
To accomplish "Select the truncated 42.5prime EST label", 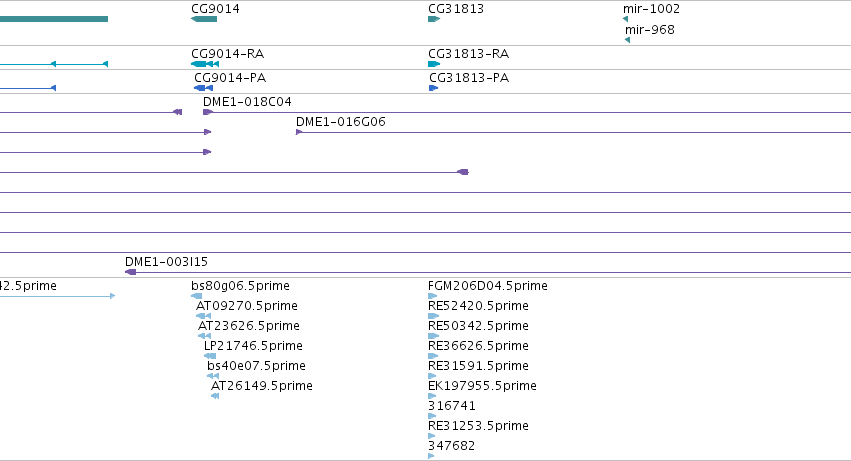I will tap(28, 286).
